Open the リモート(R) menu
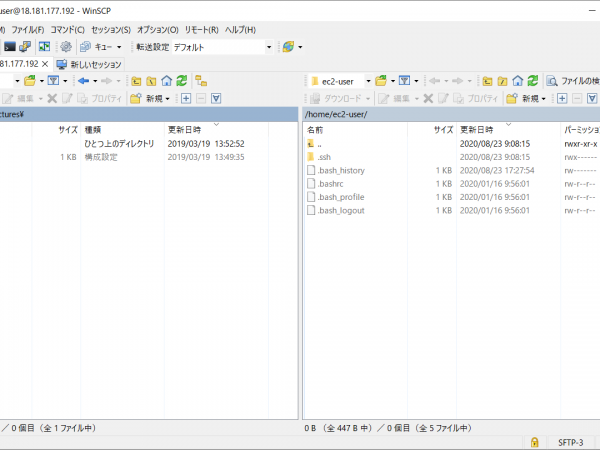The image size is (600, 450). (201, 30)
